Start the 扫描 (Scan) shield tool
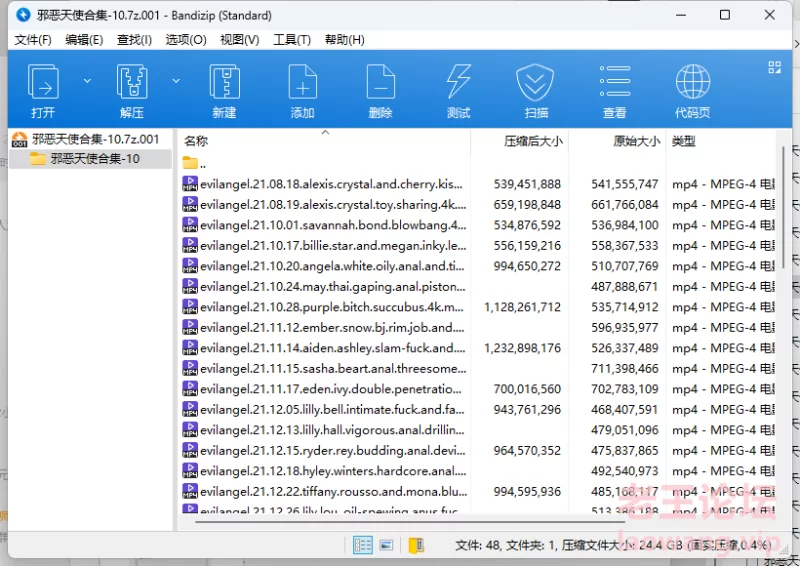This screenshot has width=800, height=566. 536,91
